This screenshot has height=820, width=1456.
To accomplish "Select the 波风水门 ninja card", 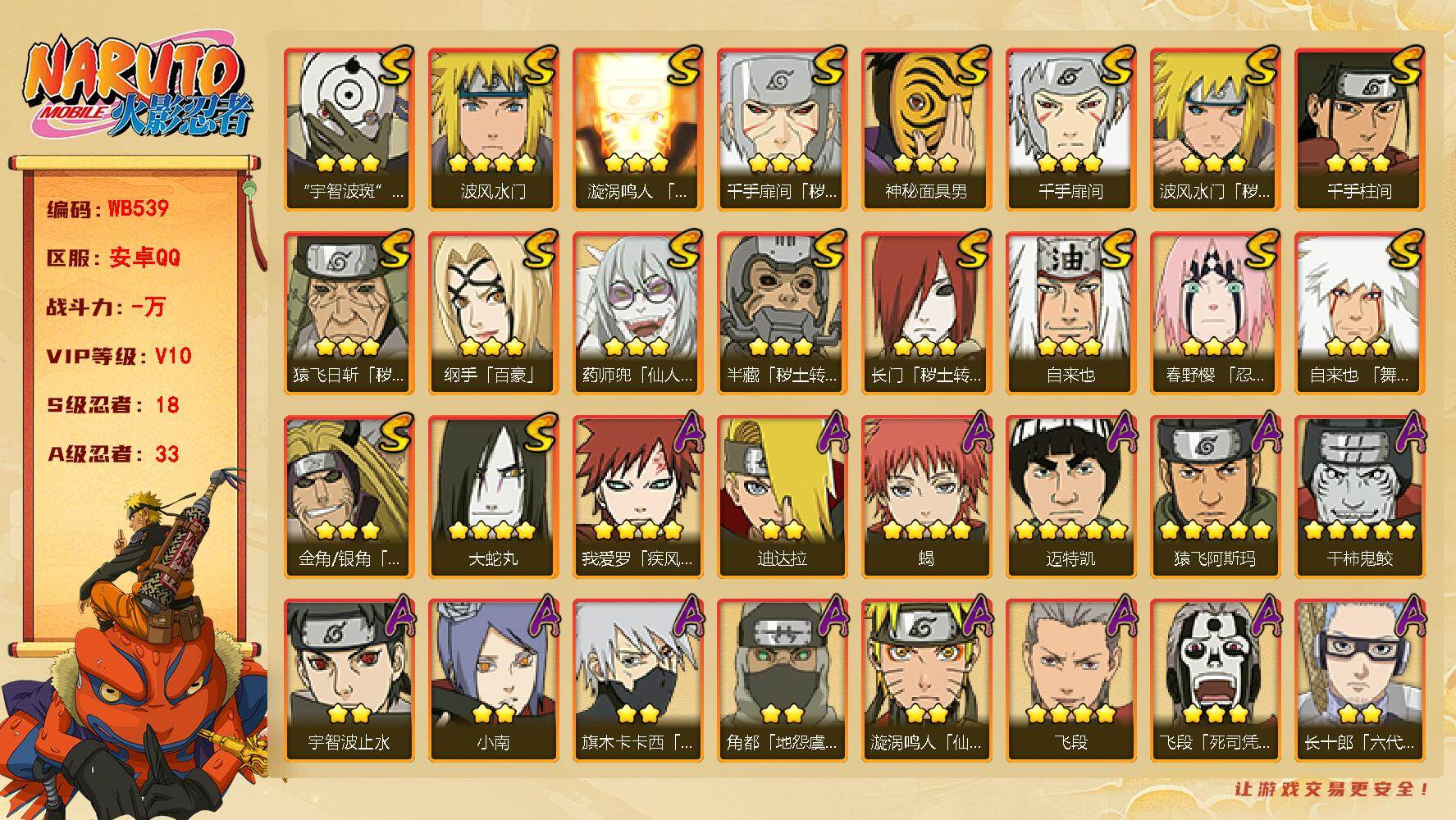I will click(x=493, y=130).
